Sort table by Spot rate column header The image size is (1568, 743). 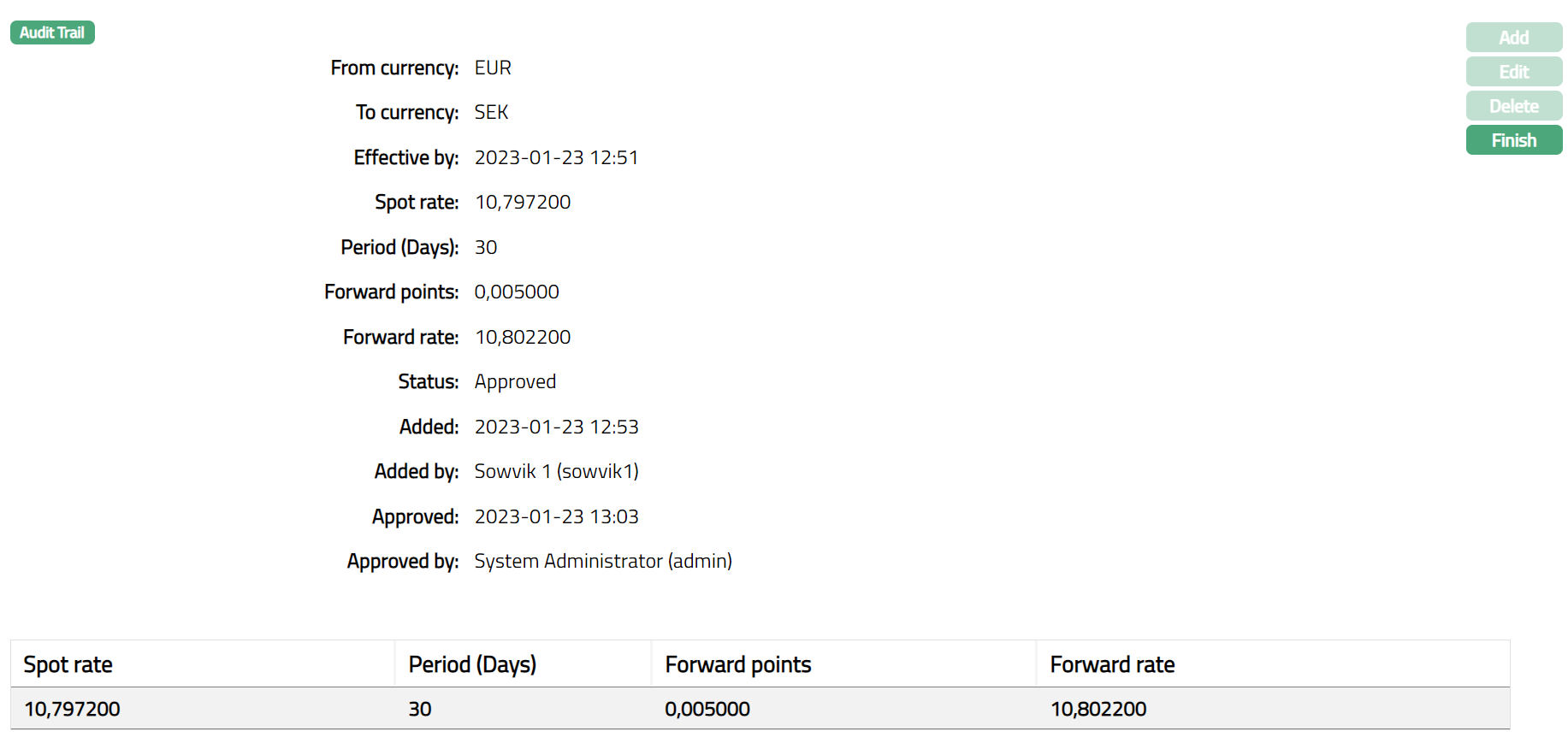point(68,664)
